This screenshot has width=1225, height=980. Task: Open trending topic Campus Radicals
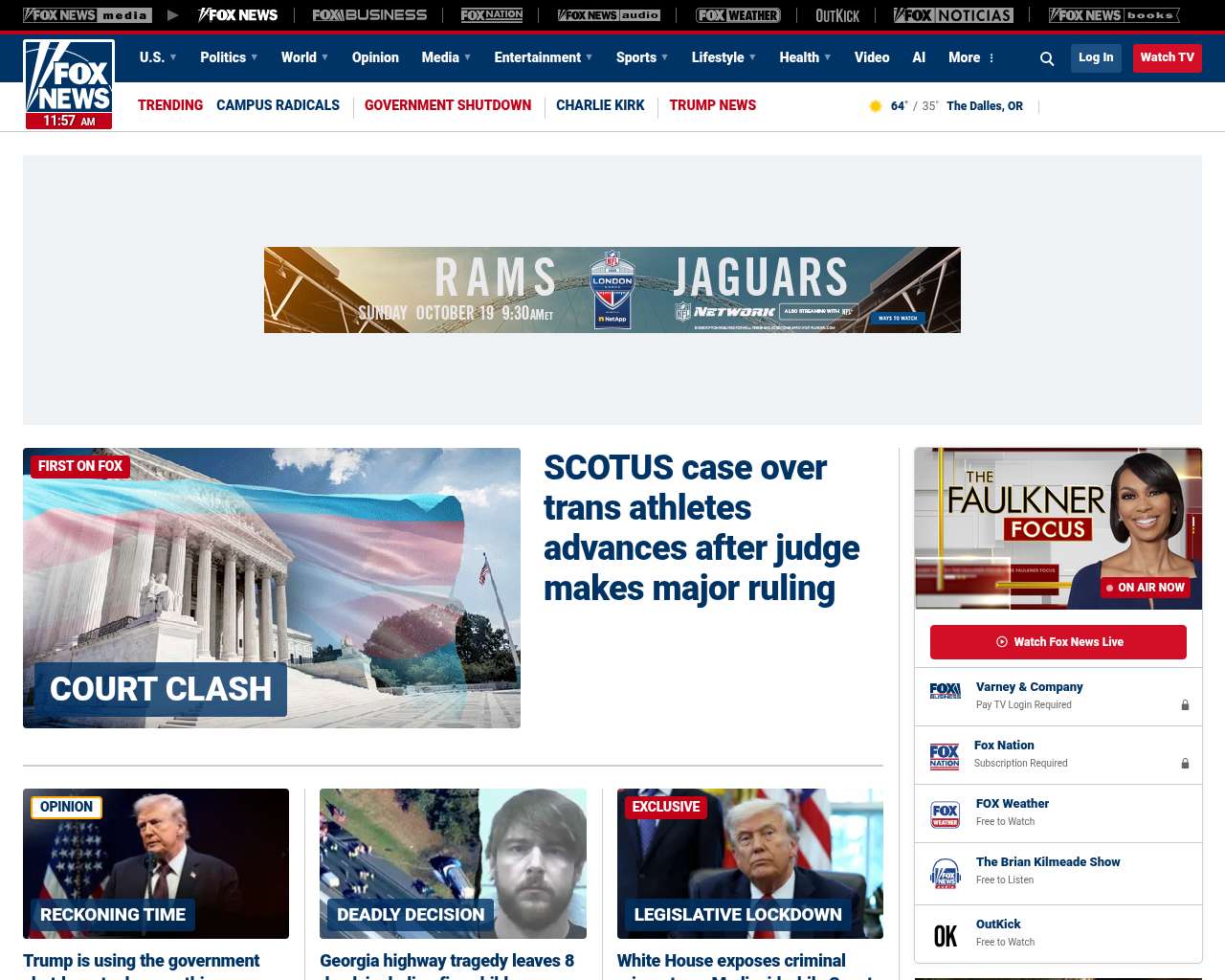[x=278, y=105]
